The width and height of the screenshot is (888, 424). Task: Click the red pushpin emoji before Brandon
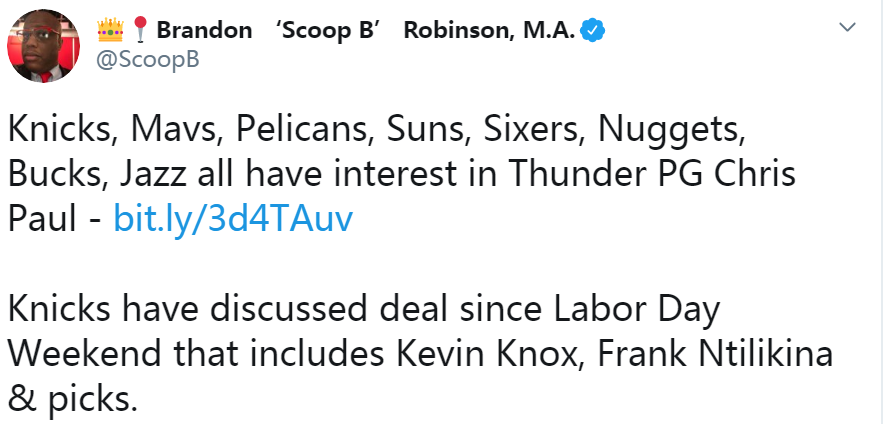click(x=140, y=30)
